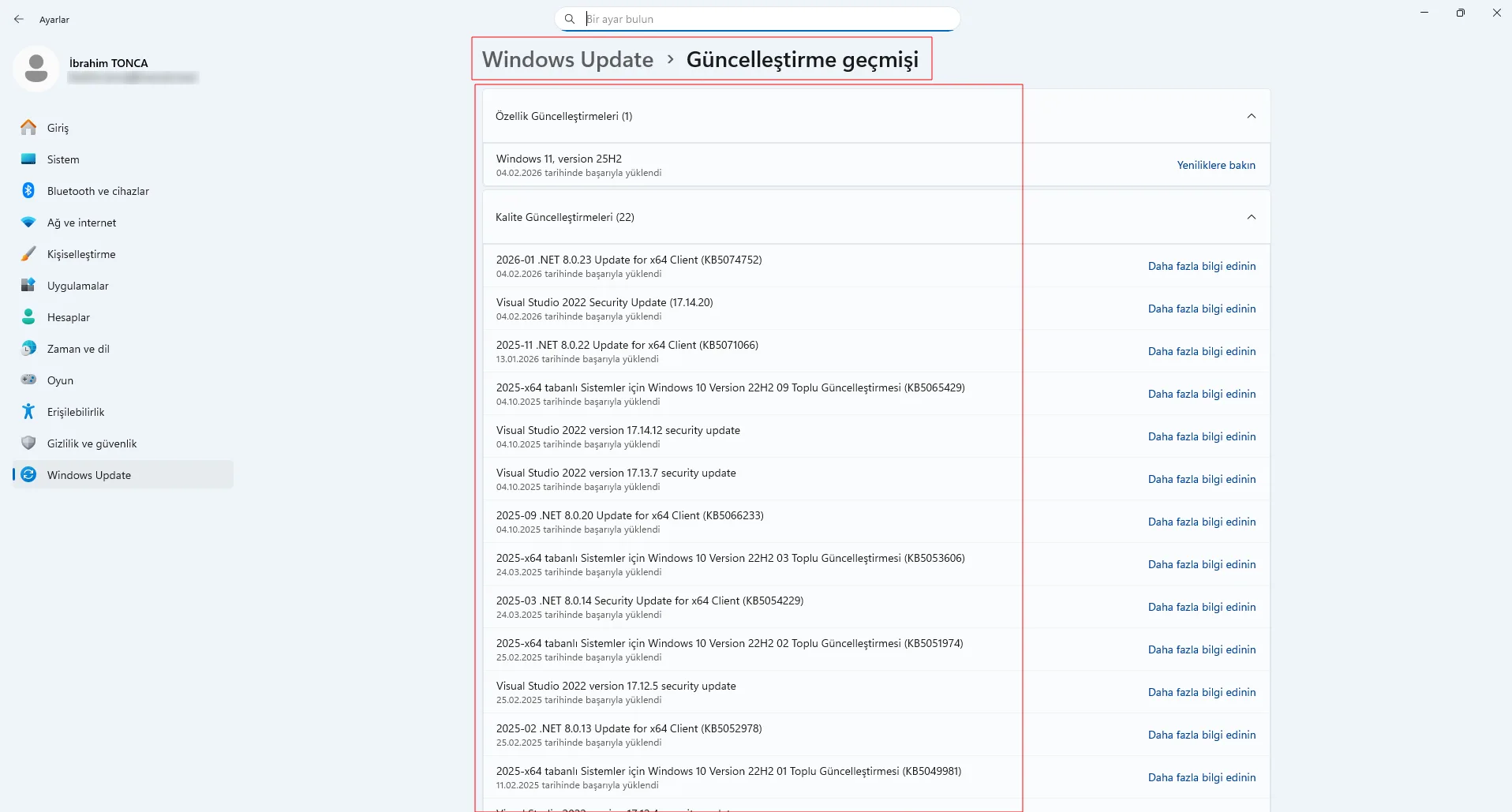Go to Zaman ve dil settings
The image size is (1512, 812).
click(78, 349)
